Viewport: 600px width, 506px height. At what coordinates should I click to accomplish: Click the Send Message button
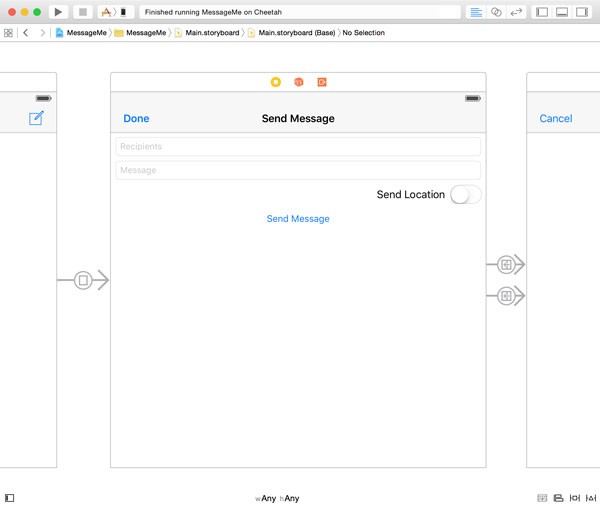[298, 219]
